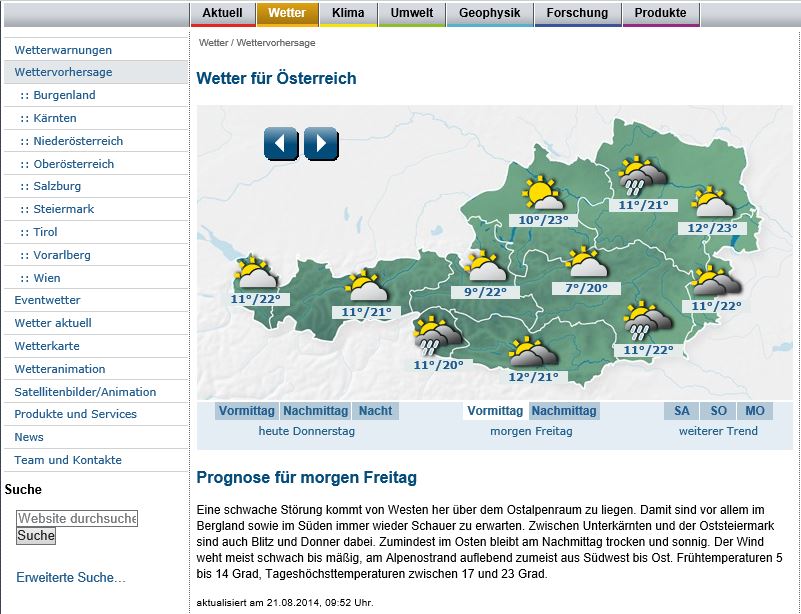Select today's Vormittag forecast
801x614 pixels.
point(247,411)
